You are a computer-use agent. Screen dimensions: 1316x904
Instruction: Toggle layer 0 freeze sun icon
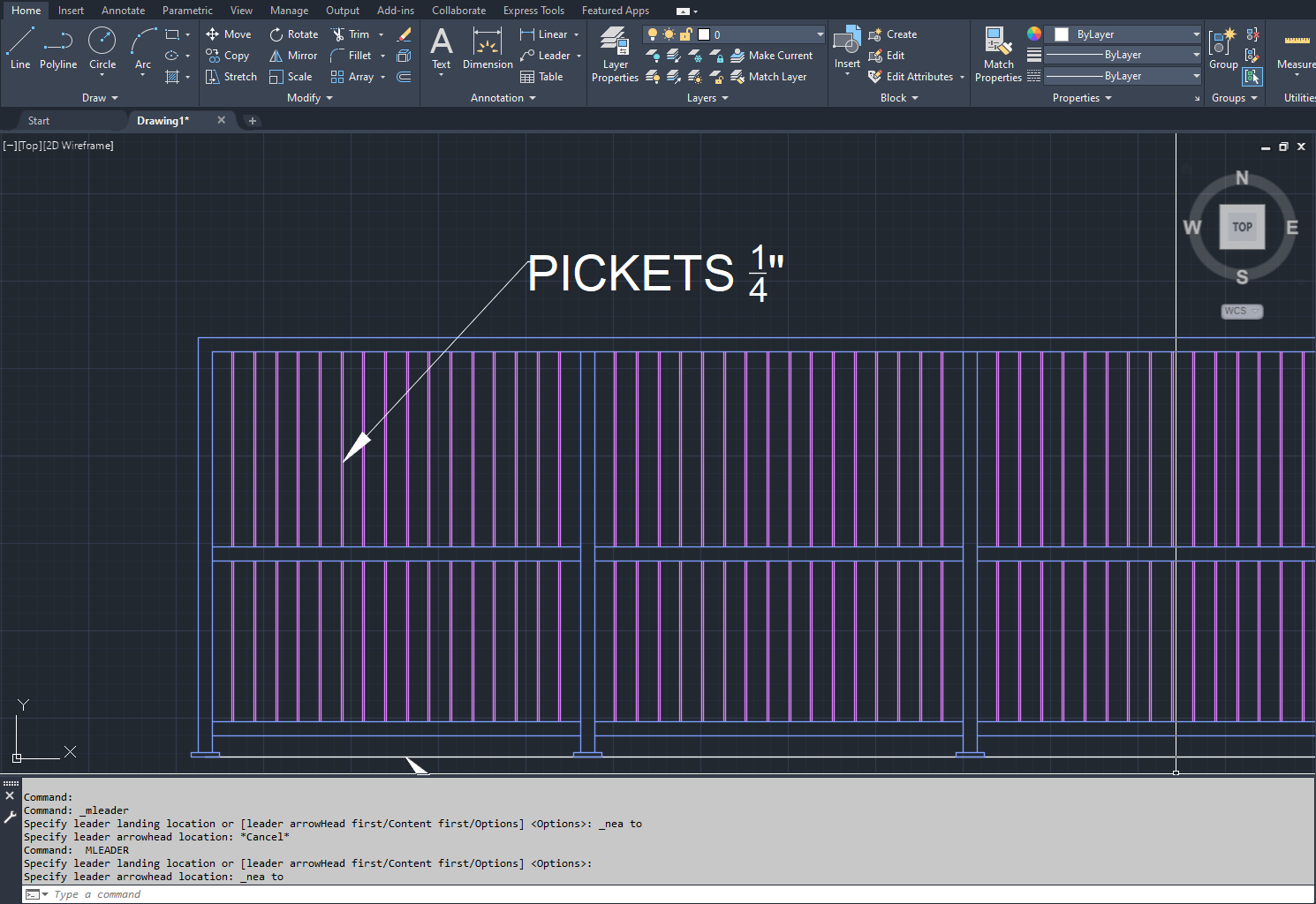pyautogui.click(x=669, y=34)
